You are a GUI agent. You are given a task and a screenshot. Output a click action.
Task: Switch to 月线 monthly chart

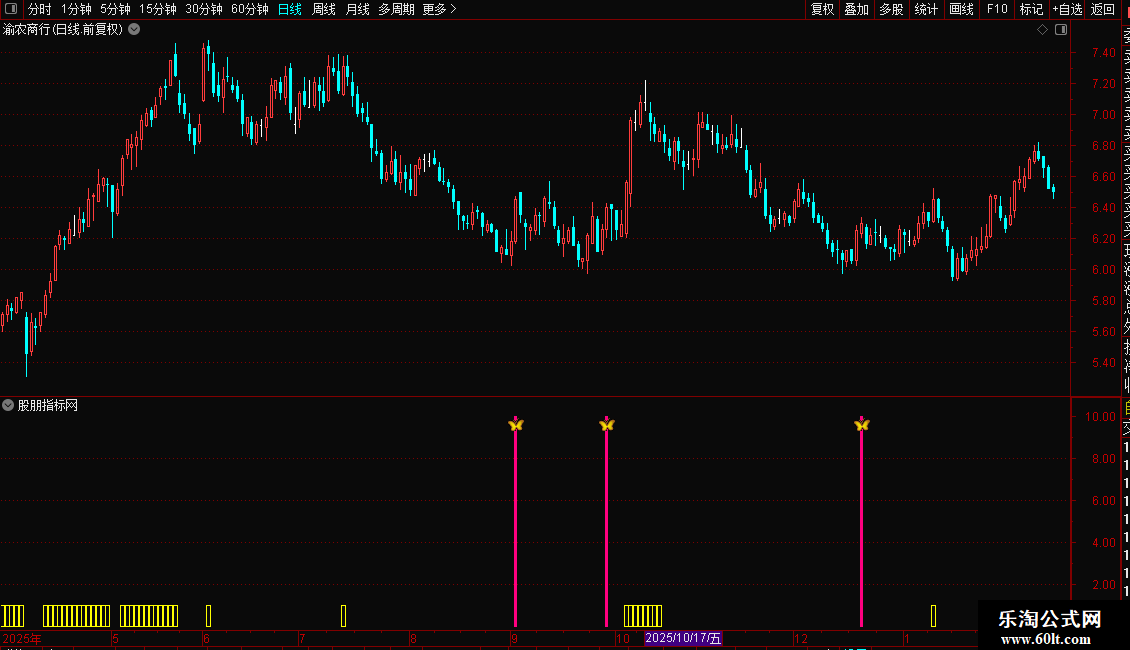tap(357, 9)
